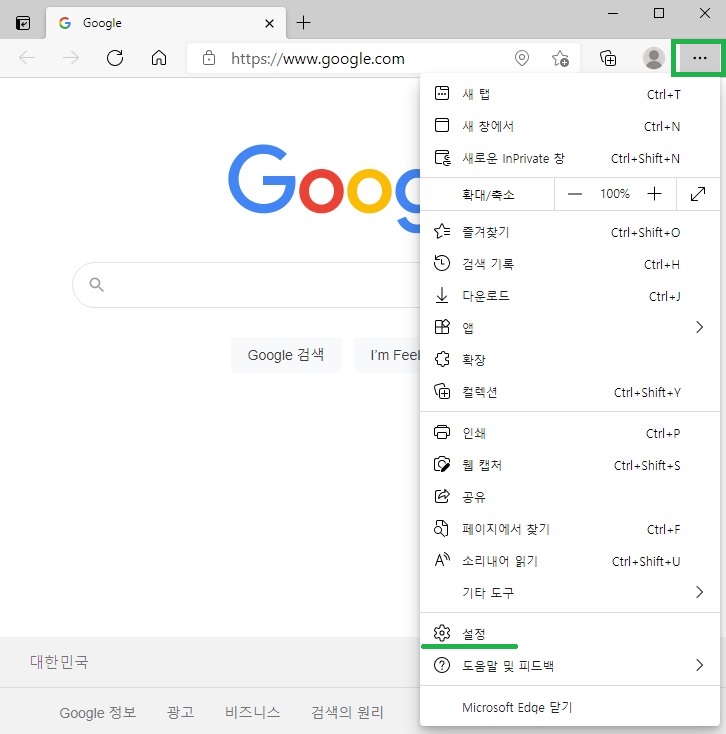Start 웹 캡처 web capture
Screen dimensions: 726x734
click(570, 465)
